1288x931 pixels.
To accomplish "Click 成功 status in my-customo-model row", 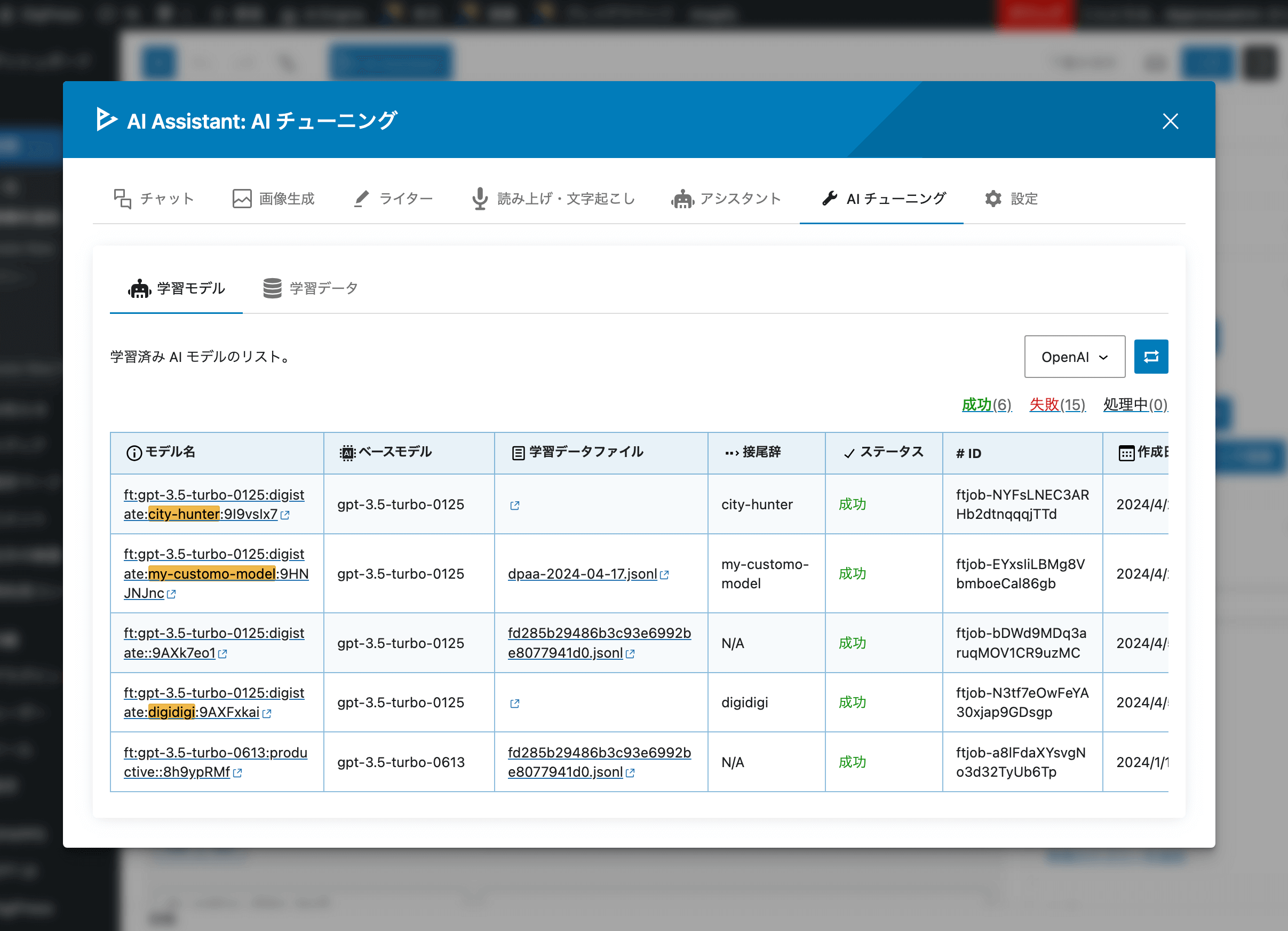I will coord(852,574).
